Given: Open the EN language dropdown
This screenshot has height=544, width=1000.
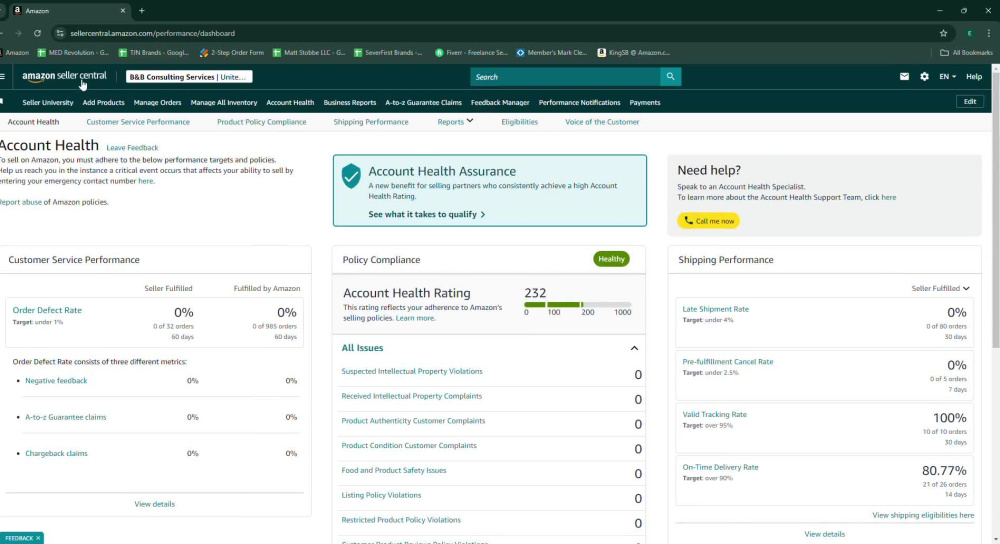Looking at the screenshot, I should click(x=947, y=77).
